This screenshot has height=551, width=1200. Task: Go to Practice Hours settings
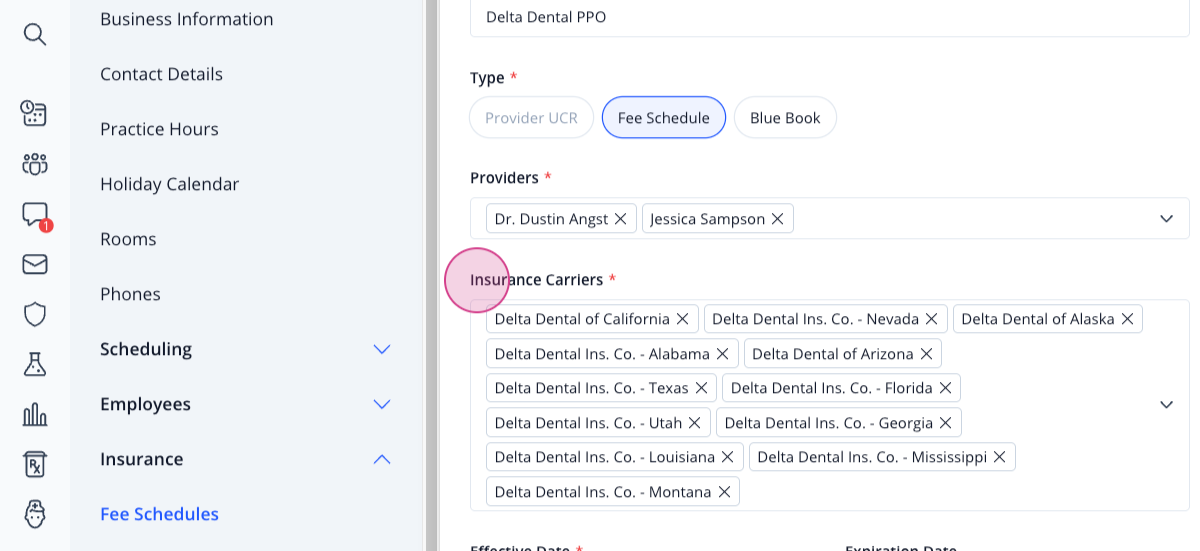pyautogui.click(x=159, y=129)
